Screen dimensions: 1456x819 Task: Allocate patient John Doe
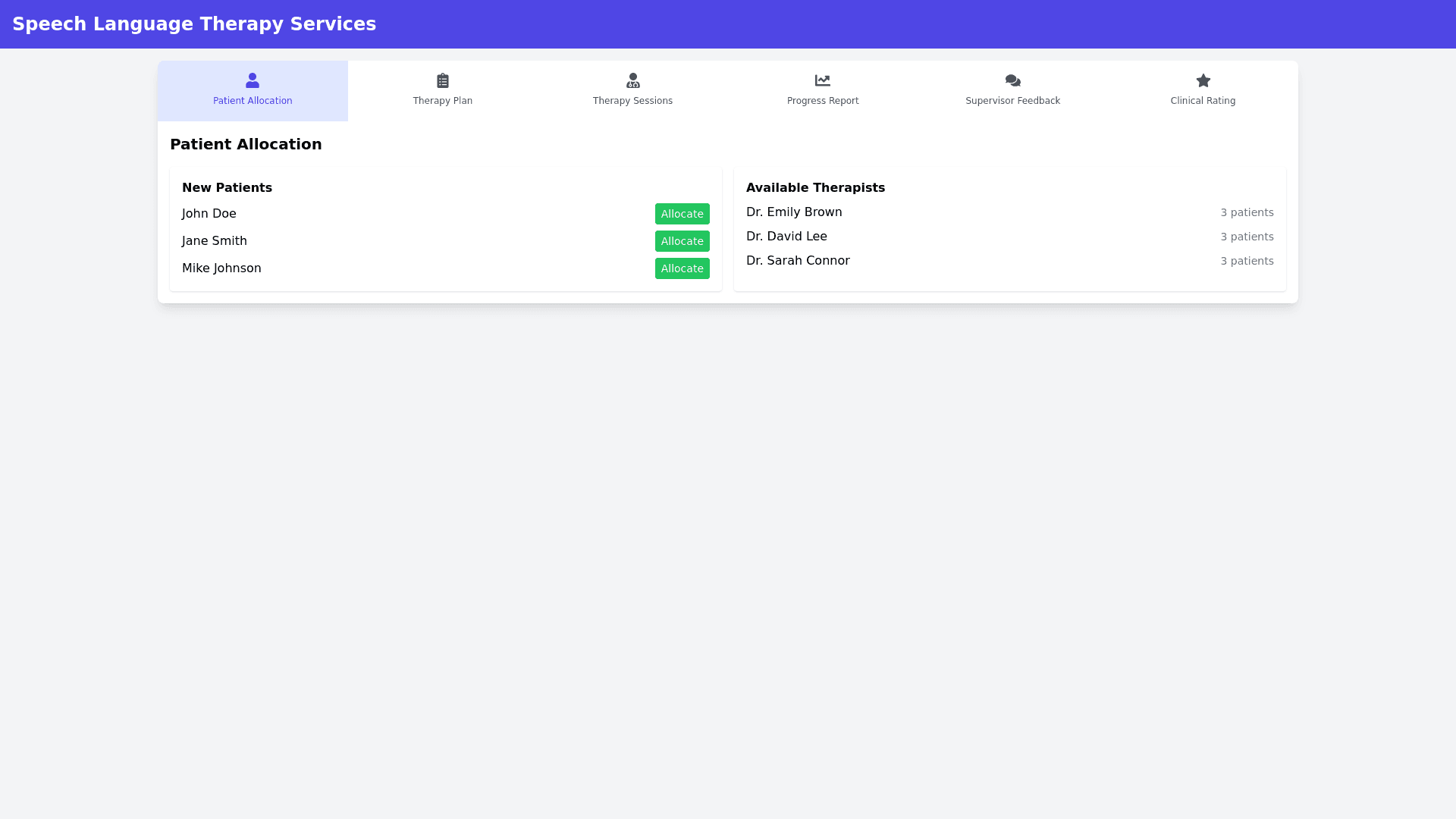682,214
